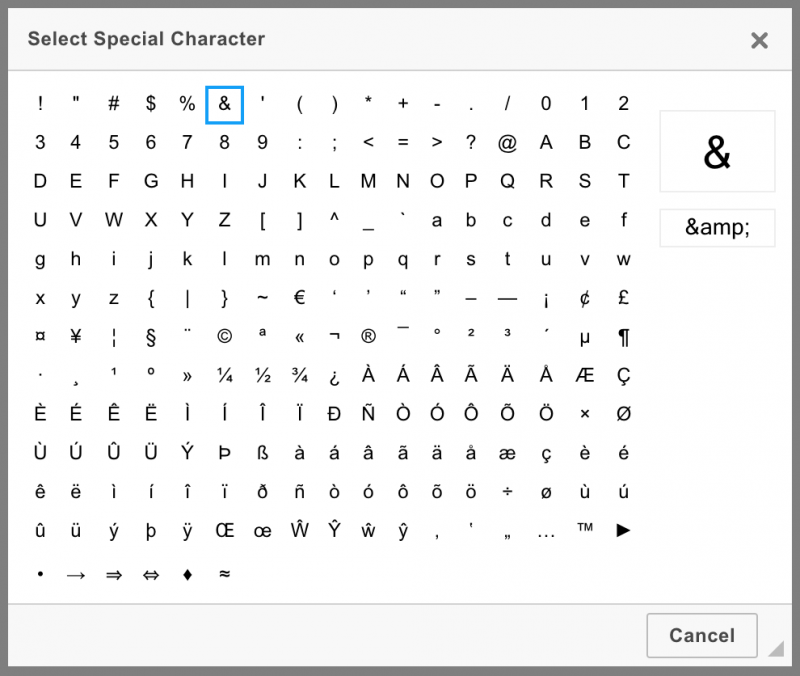The width and height of the screenshot is (800, 676).
Task: Select the double right arrow ⇒
Action: (x=113, y=574)
